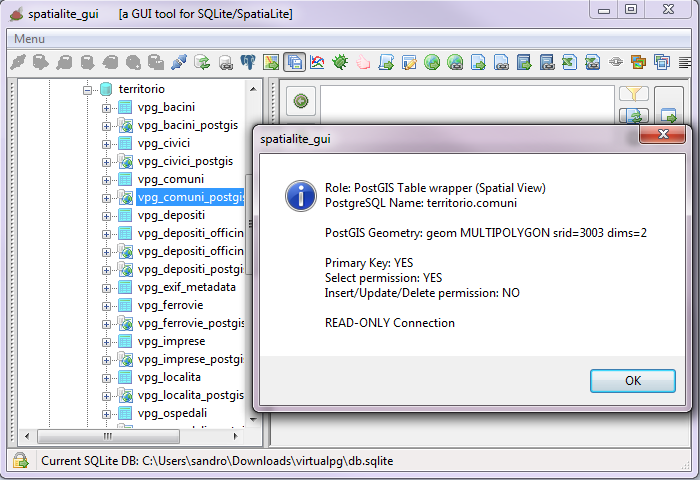This screenshot has height=480, width=700.
Task: Click the territorio cyan database icon
Action: click(x=106, y=89)
